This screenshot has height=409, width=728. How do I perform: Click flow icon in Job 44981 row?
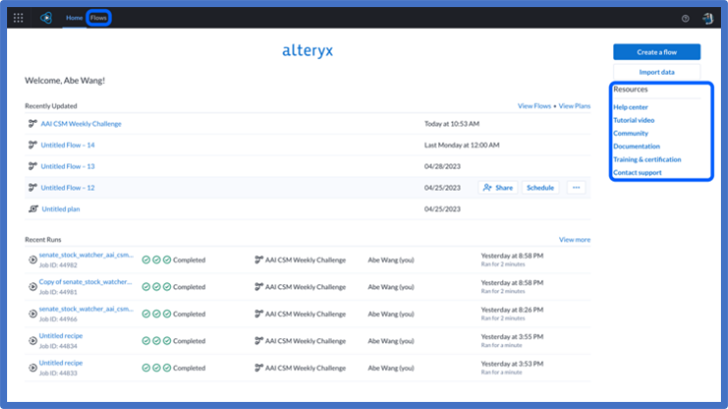tap(259, 287)
